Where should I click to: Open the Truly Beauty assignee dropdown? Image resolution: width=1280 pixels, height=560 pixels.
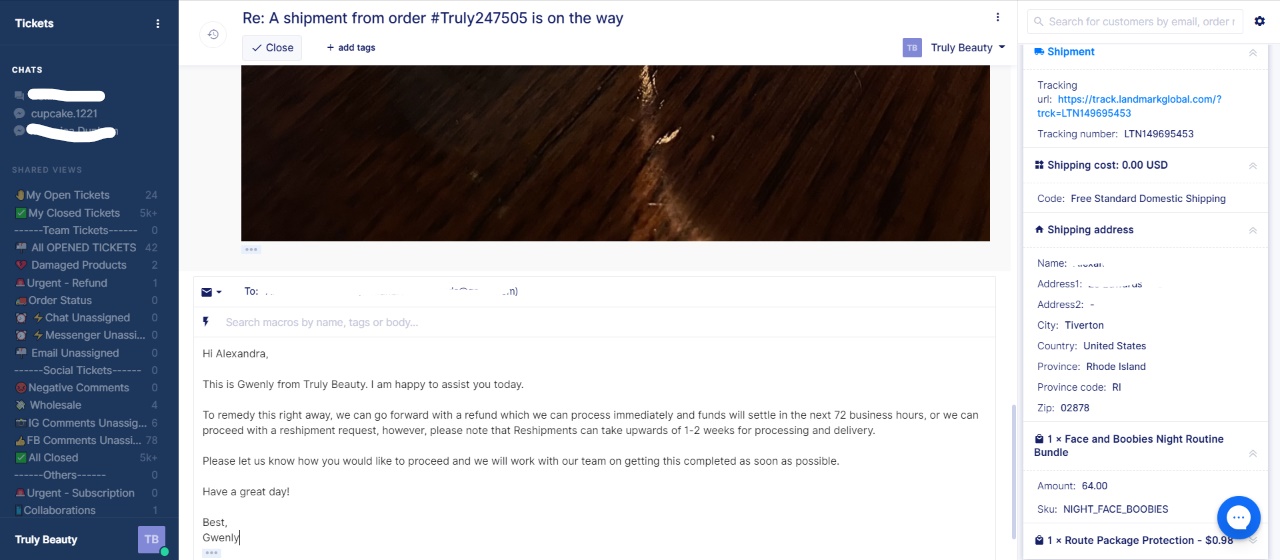click(954, 47)
